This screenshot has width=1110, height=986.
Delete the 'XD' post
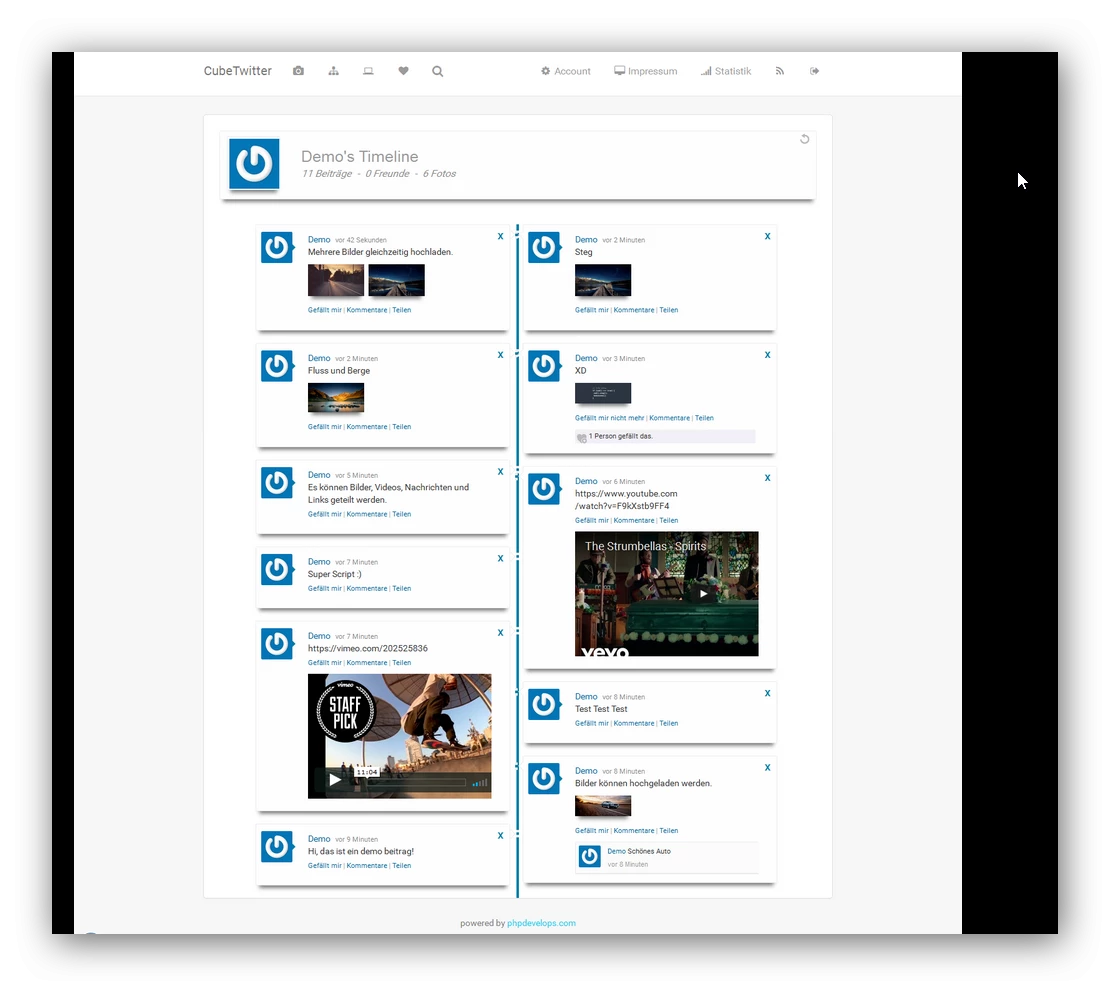tap(767, 355)
